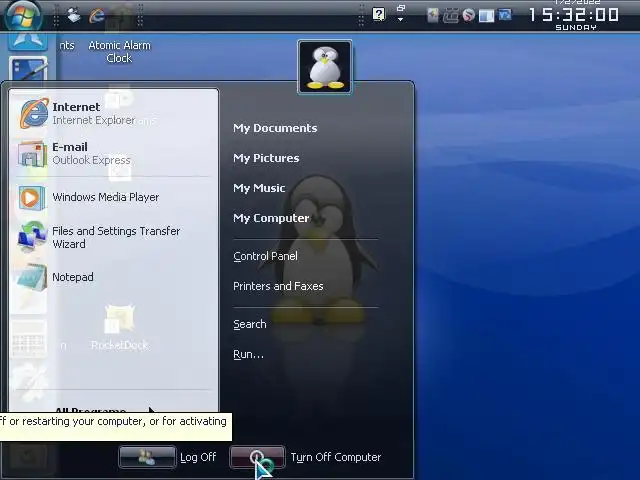
Task: Open My Music
Action: coord(259,188)
